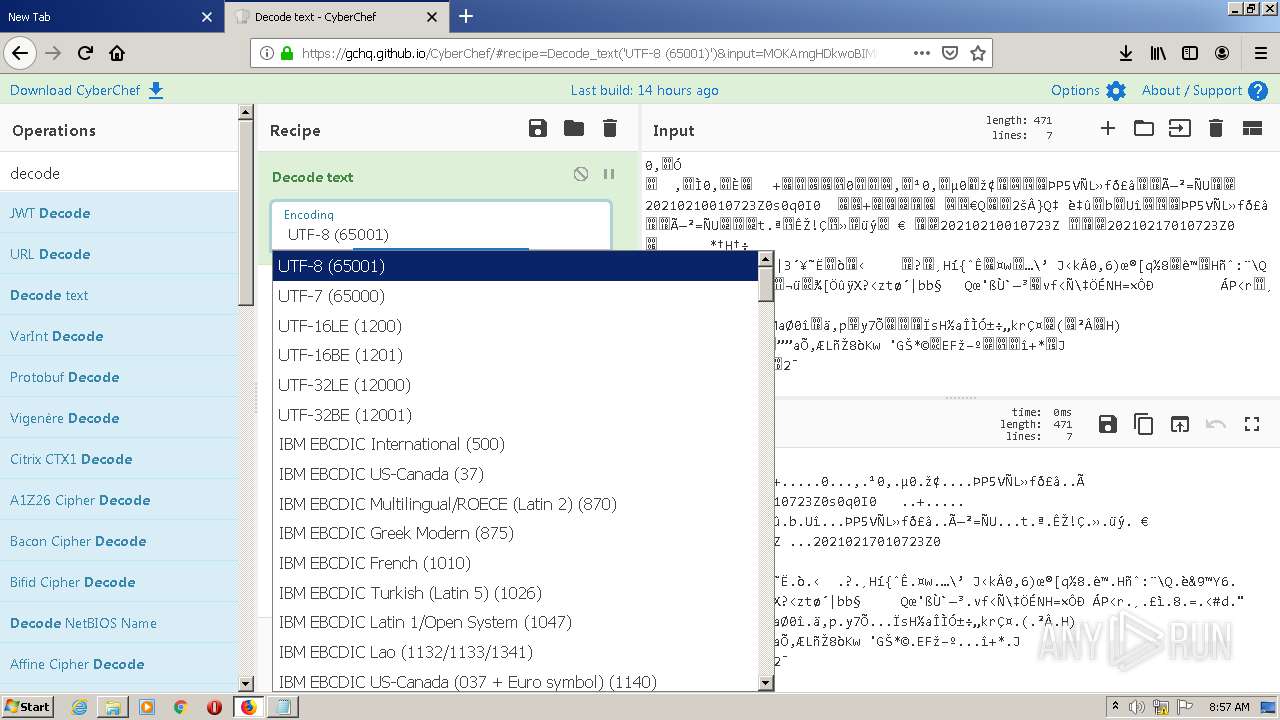1280x720 pixels.
Task: Click the operations search field
Action: pyautogui.click(x=119, y=173)
